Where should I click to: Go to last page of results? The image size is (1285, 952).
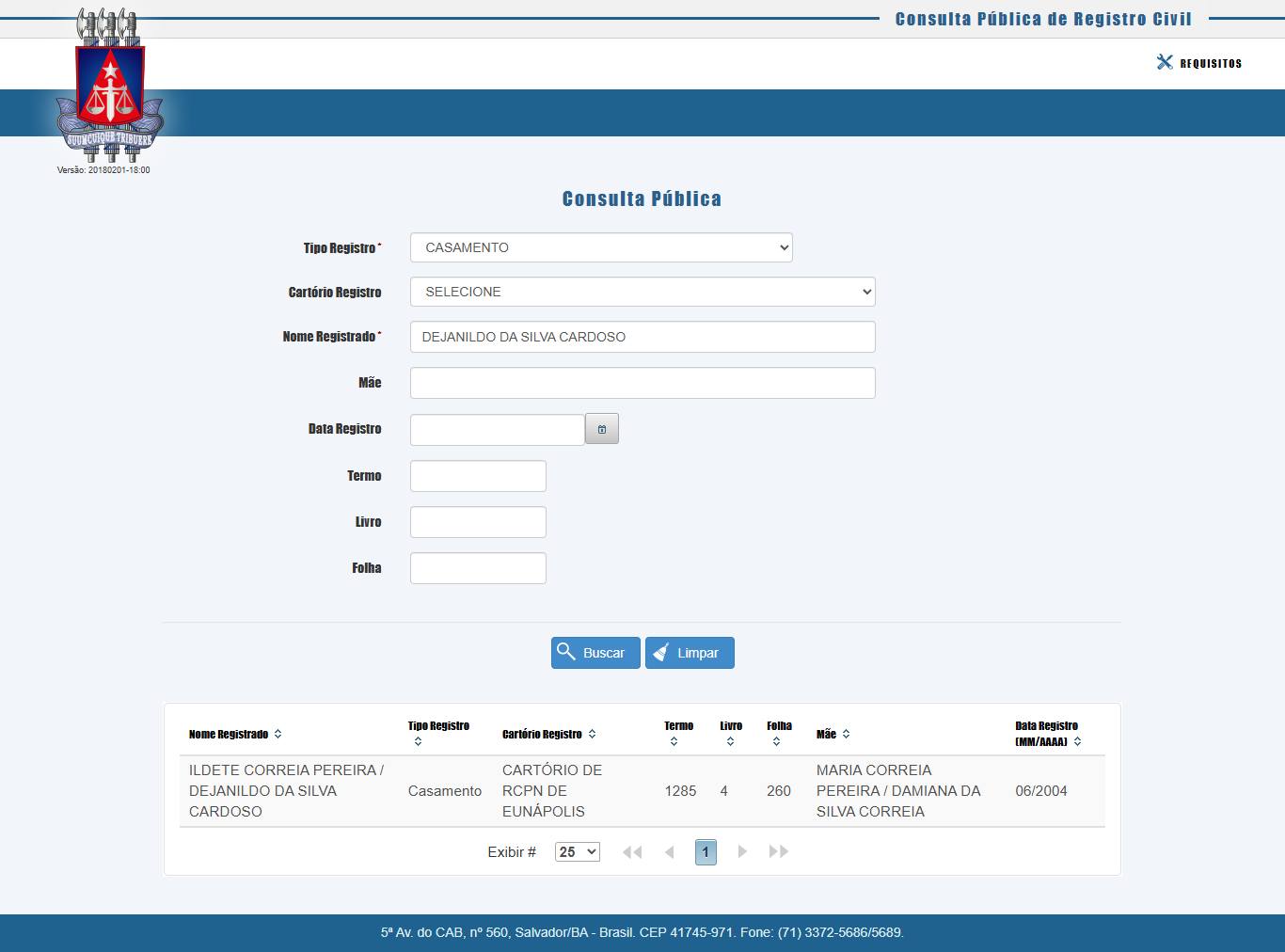pyautogui.click(x=778, y=851)
